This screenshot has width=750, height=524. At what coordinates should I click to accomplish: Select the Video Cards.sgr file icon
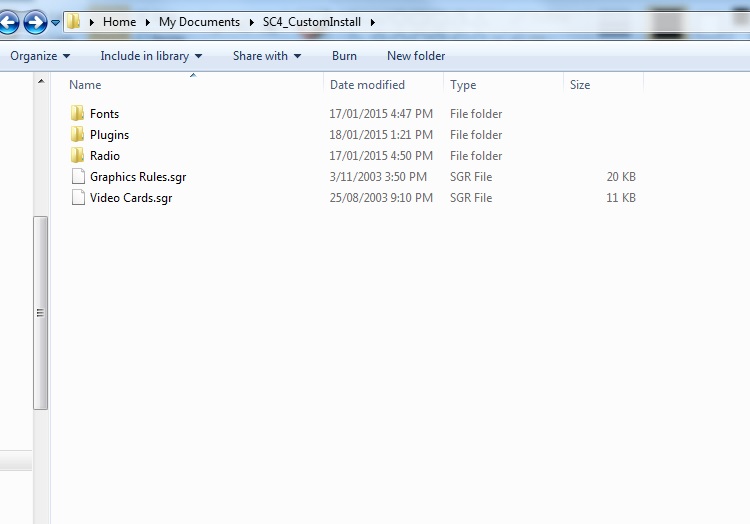point(78,197)
